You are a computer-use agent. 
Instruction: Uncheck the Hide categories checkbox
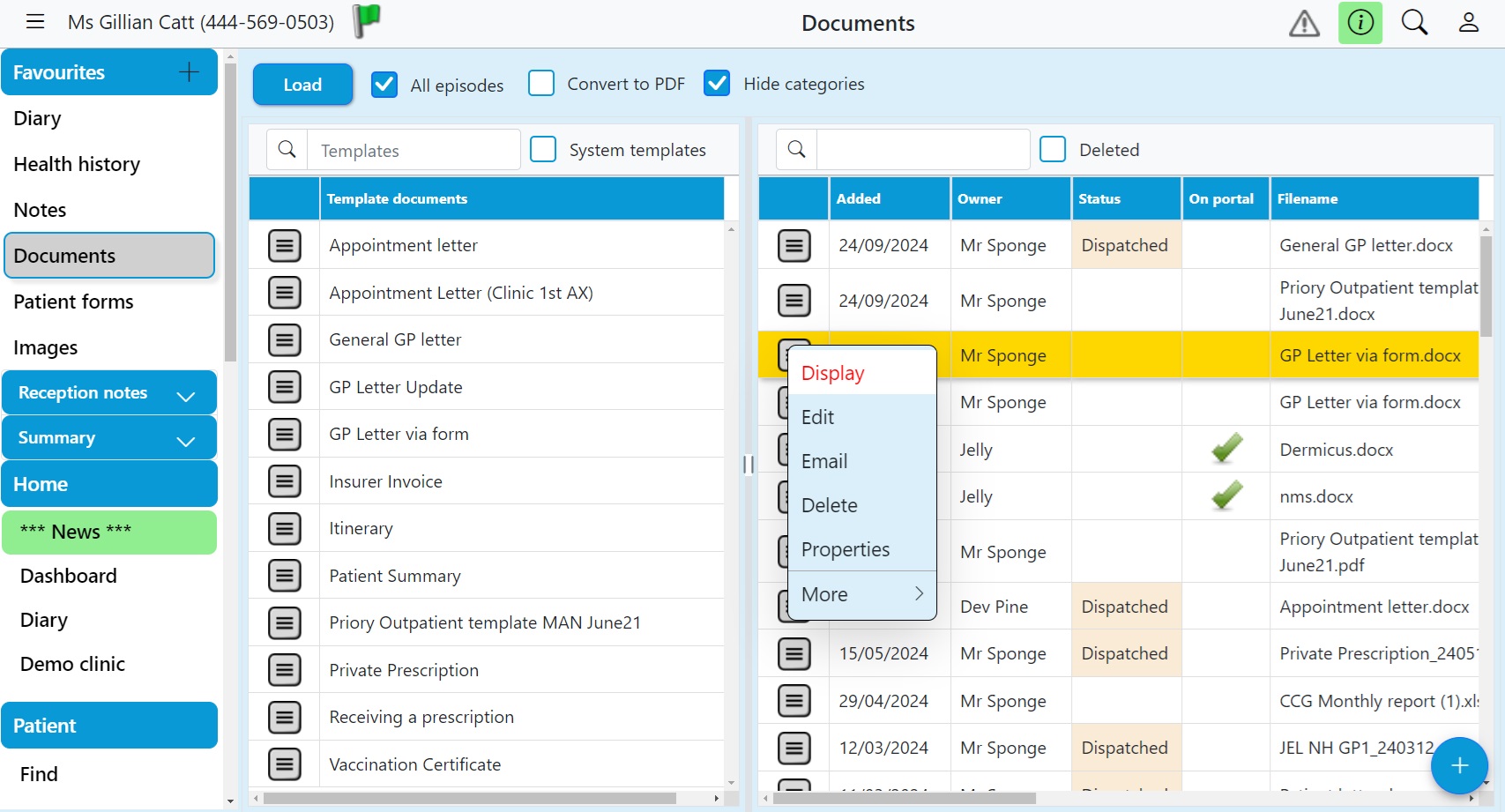[x=717, y=84]
